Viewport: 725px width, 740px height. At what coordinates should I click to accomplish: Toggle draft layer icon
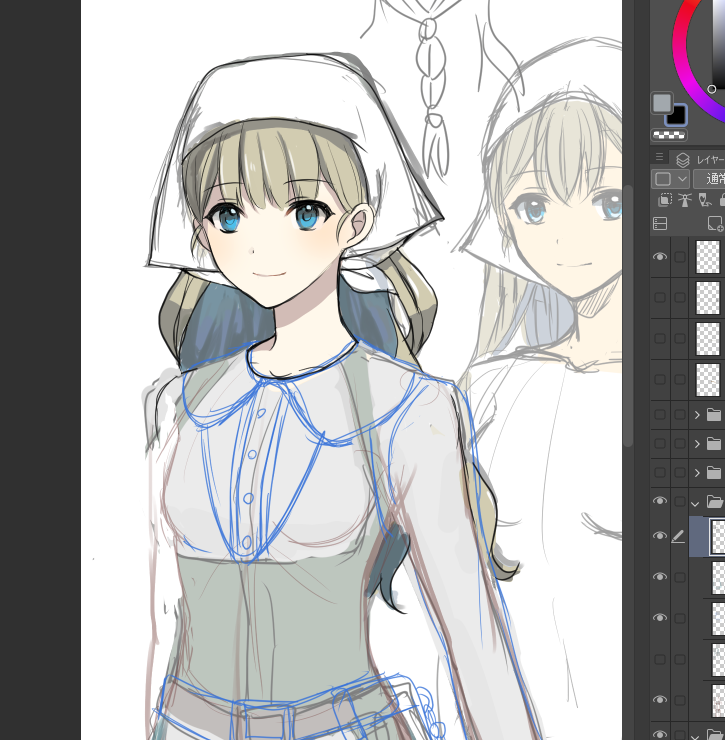[704, 200]
